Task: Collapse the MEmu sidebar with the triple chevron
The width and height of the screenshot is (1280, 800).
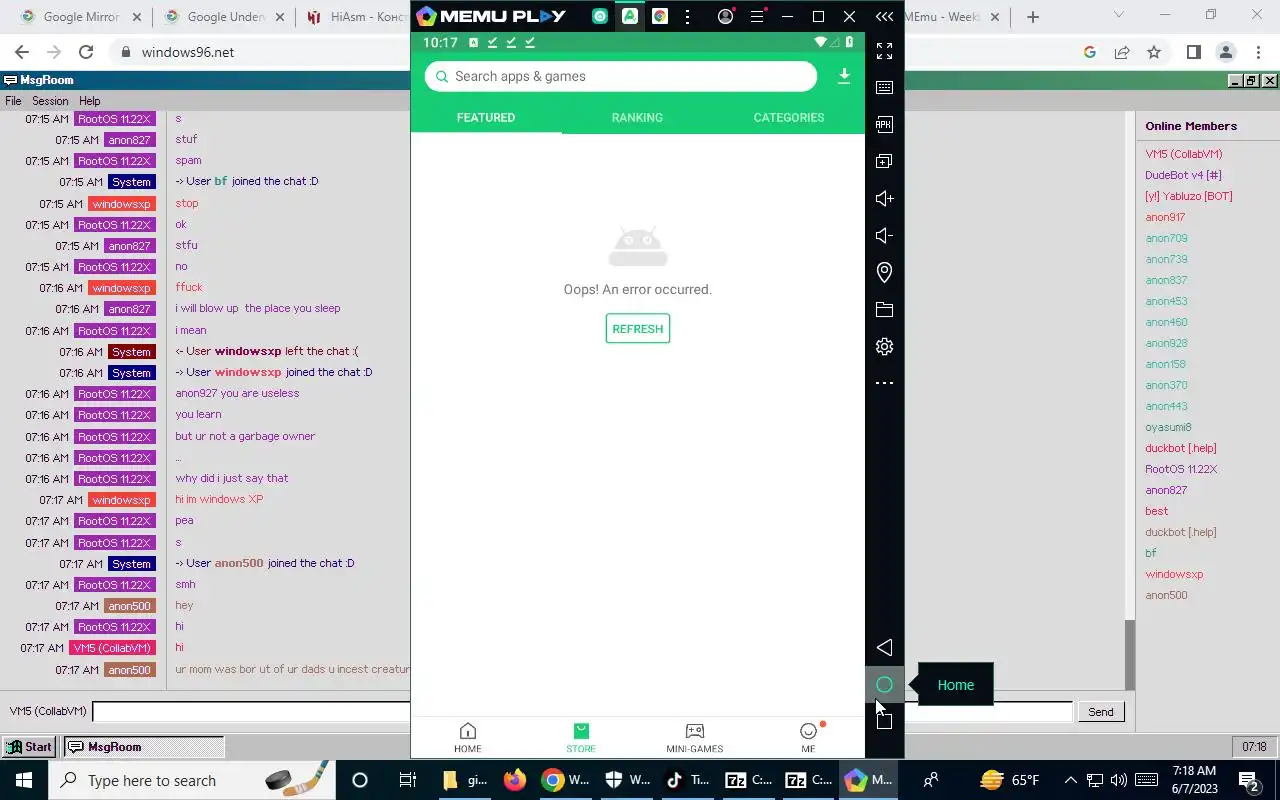Action: coord(884,16)
